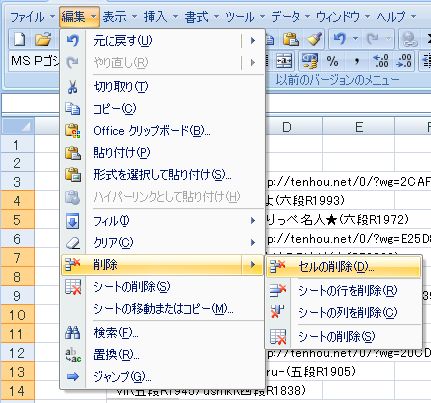Click the merge cells toolbar icon
The height and width of the screenshot is (403, 431).
tap(284, 61)
